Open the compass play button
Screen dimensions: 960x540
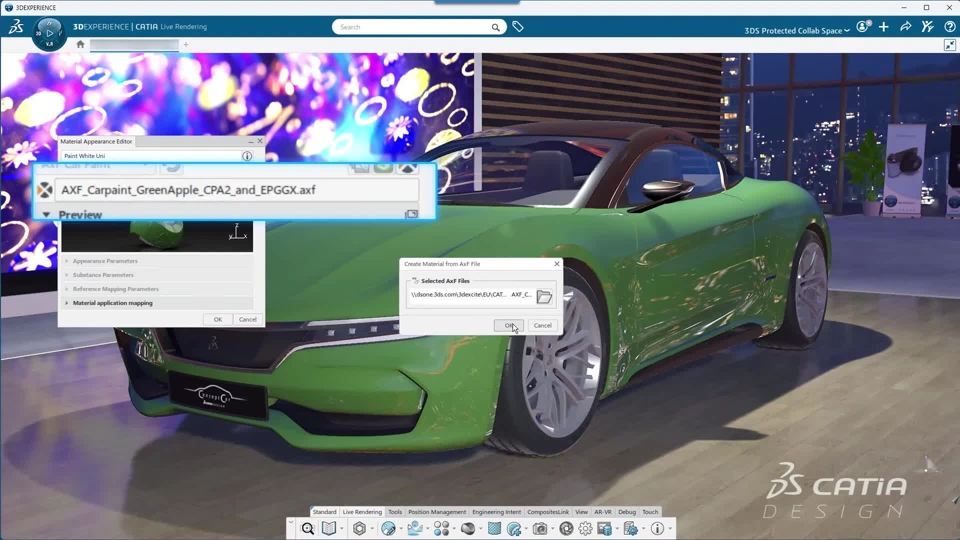tap(50, 34)
